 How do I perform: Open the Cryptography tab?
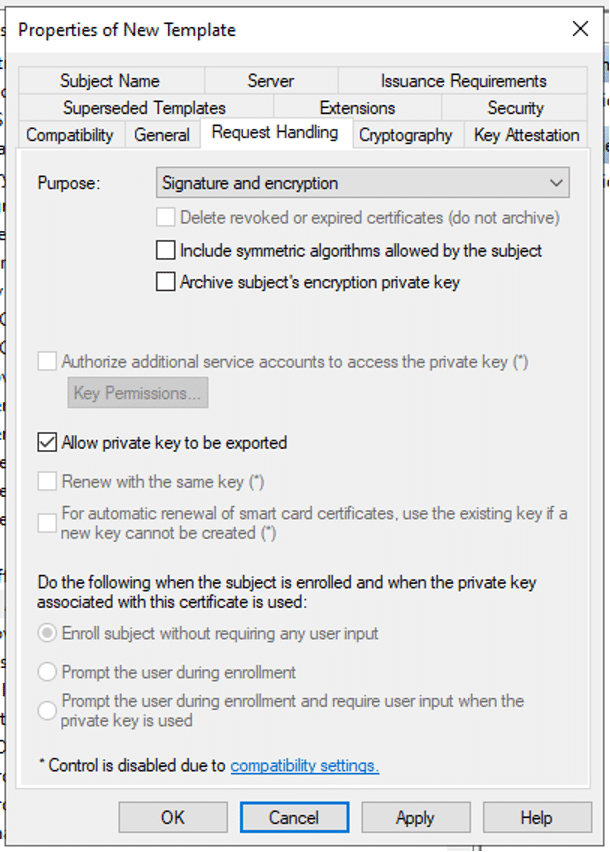(x=405, y=135)
